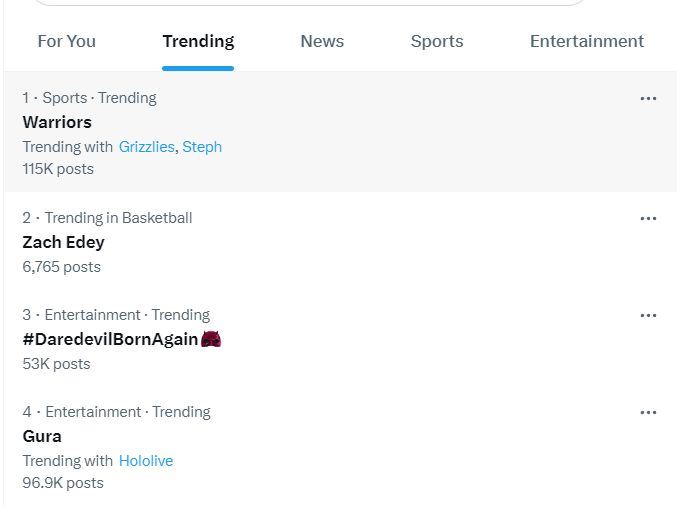Open the Steph related trend link
This screenshot has height=507, width=677.
pyautogui.click(x=202, y=147)
